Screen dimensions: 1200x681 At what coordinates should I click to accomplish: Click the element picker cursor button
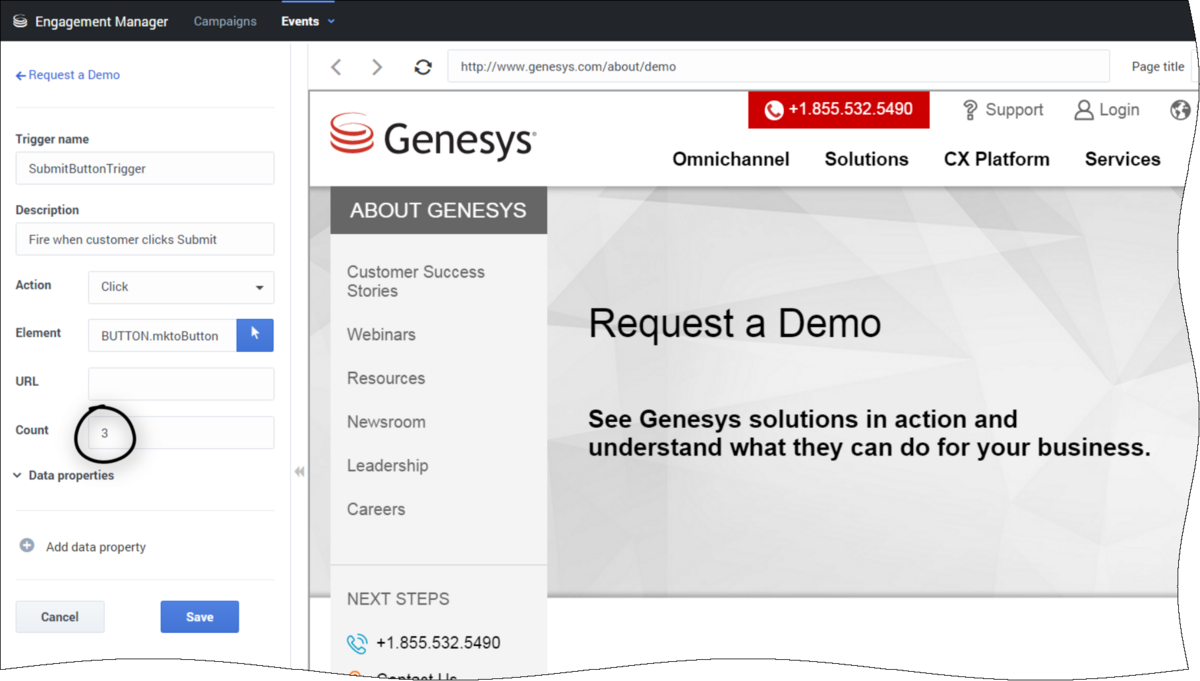click(255, 335)
